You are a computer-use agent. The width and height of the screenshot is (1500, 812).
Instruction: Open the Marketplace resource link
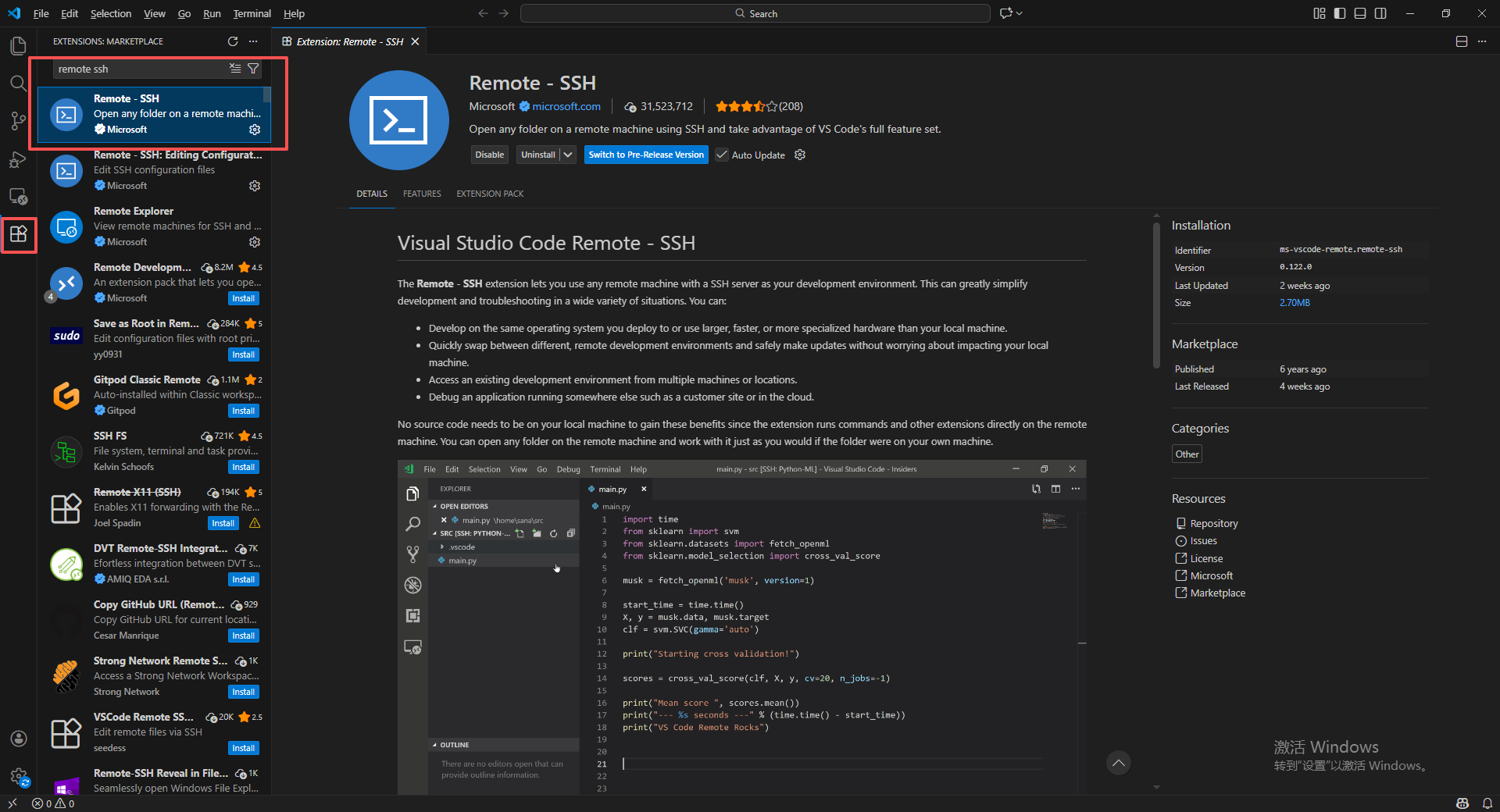pos(1217,593)
